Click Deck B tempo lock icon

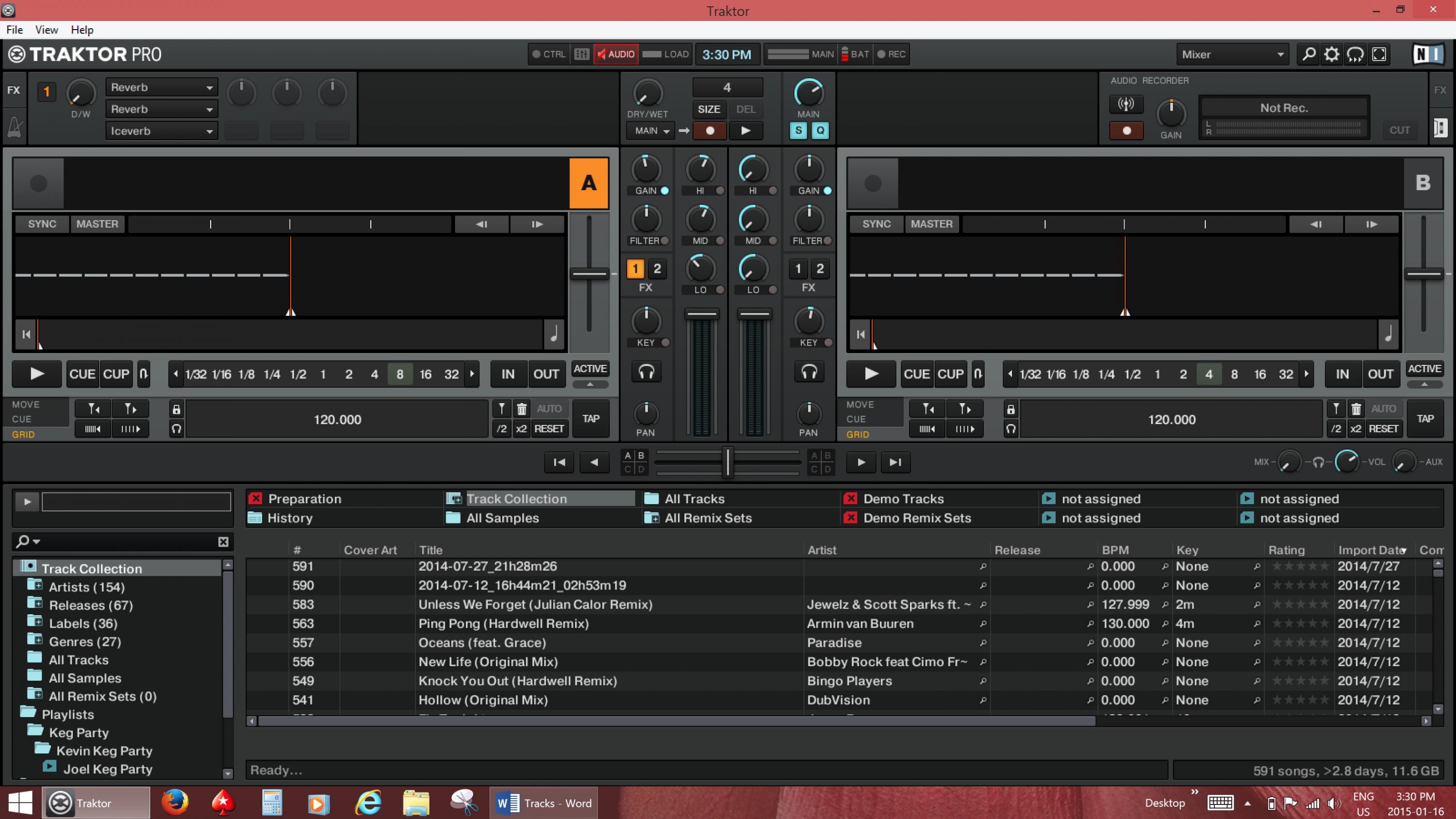[x=1010, y=409]
